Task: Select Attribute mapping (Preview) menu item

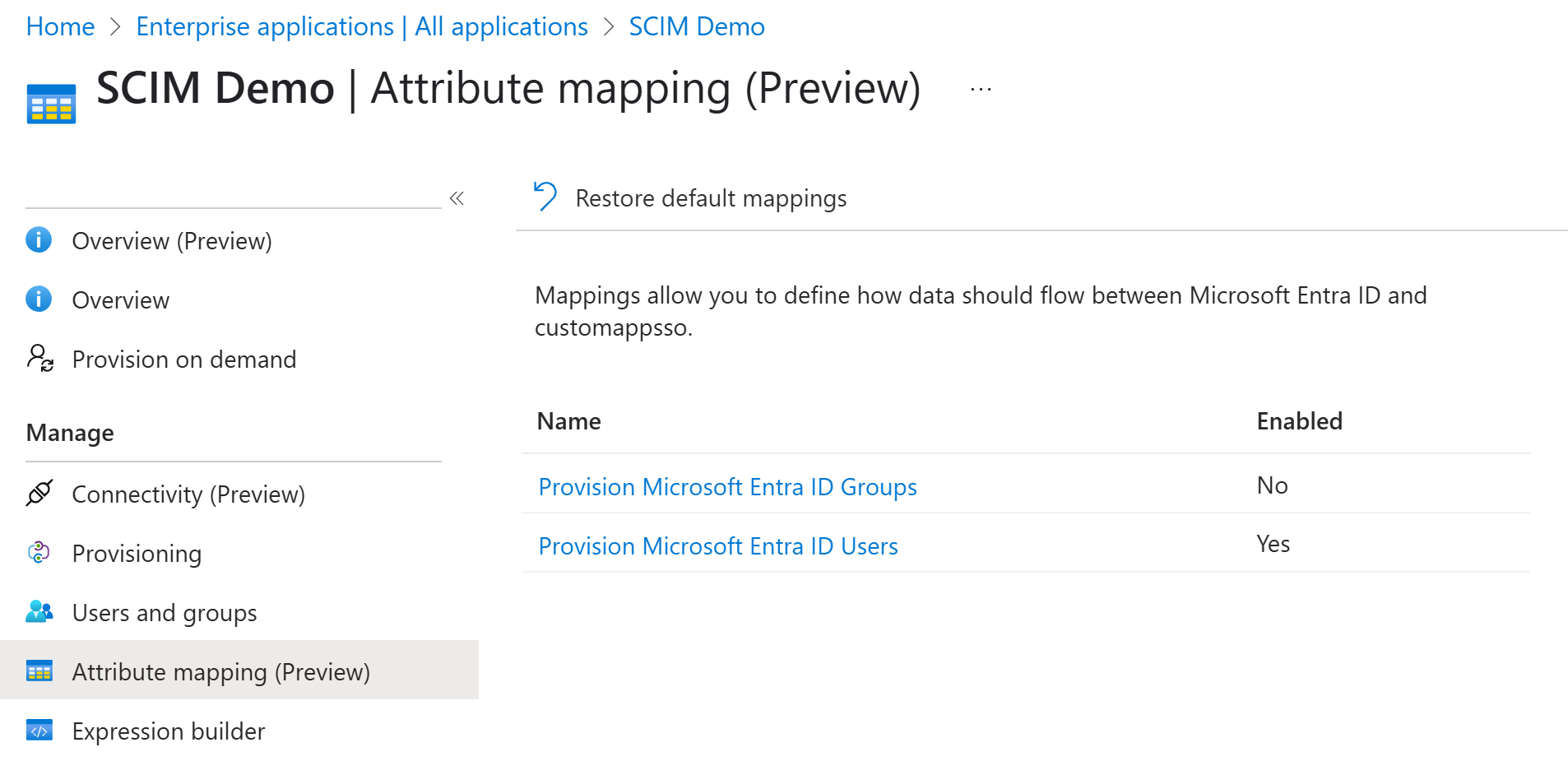Action: click(220, 672)
